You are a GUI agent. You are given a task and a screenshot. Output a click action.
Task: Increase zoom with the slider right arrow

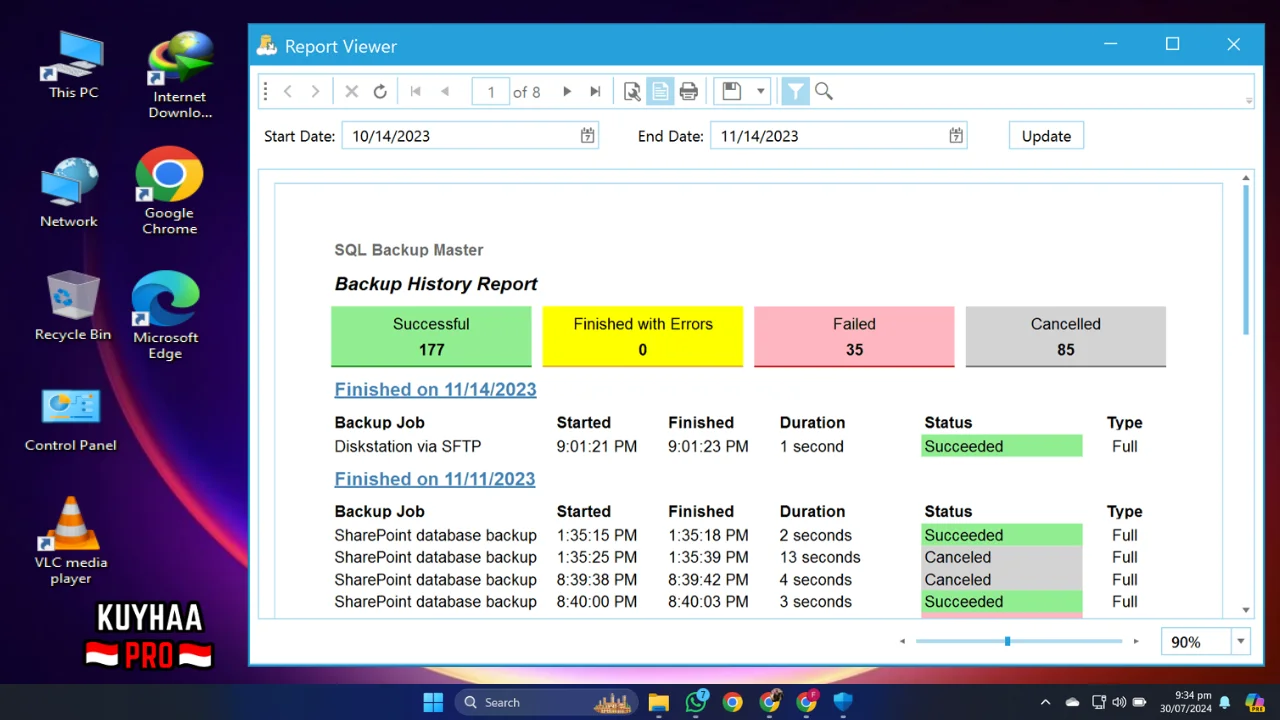1136,641
